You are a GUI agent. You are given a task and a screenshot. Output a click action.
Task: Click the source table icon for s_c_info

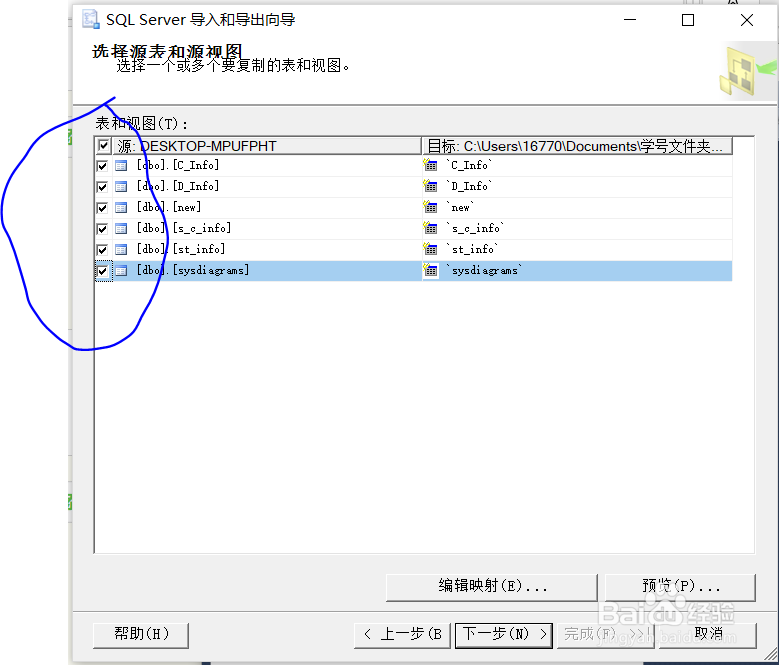click(121, 228)
